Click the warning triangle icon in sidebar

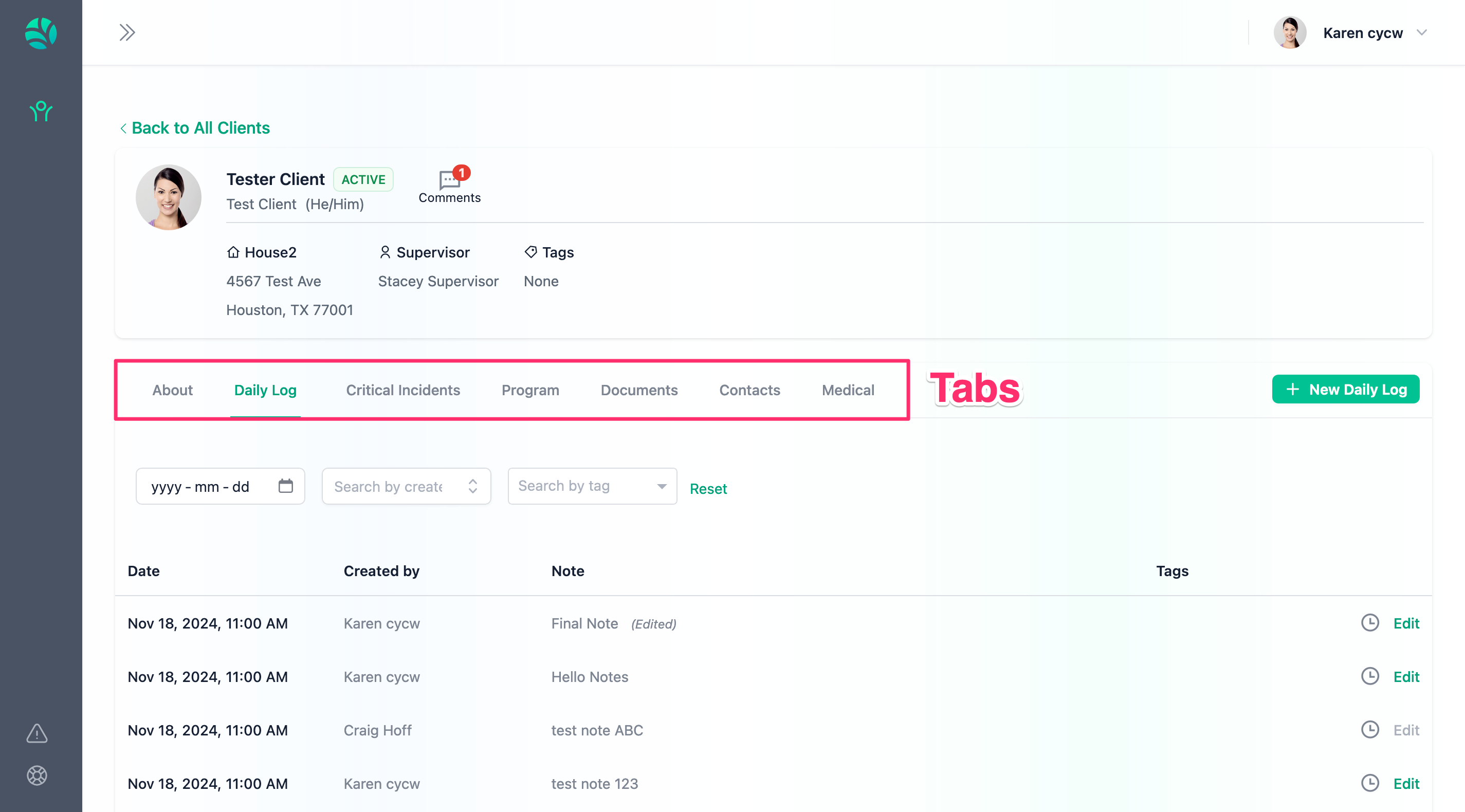(x=37, y=733)
